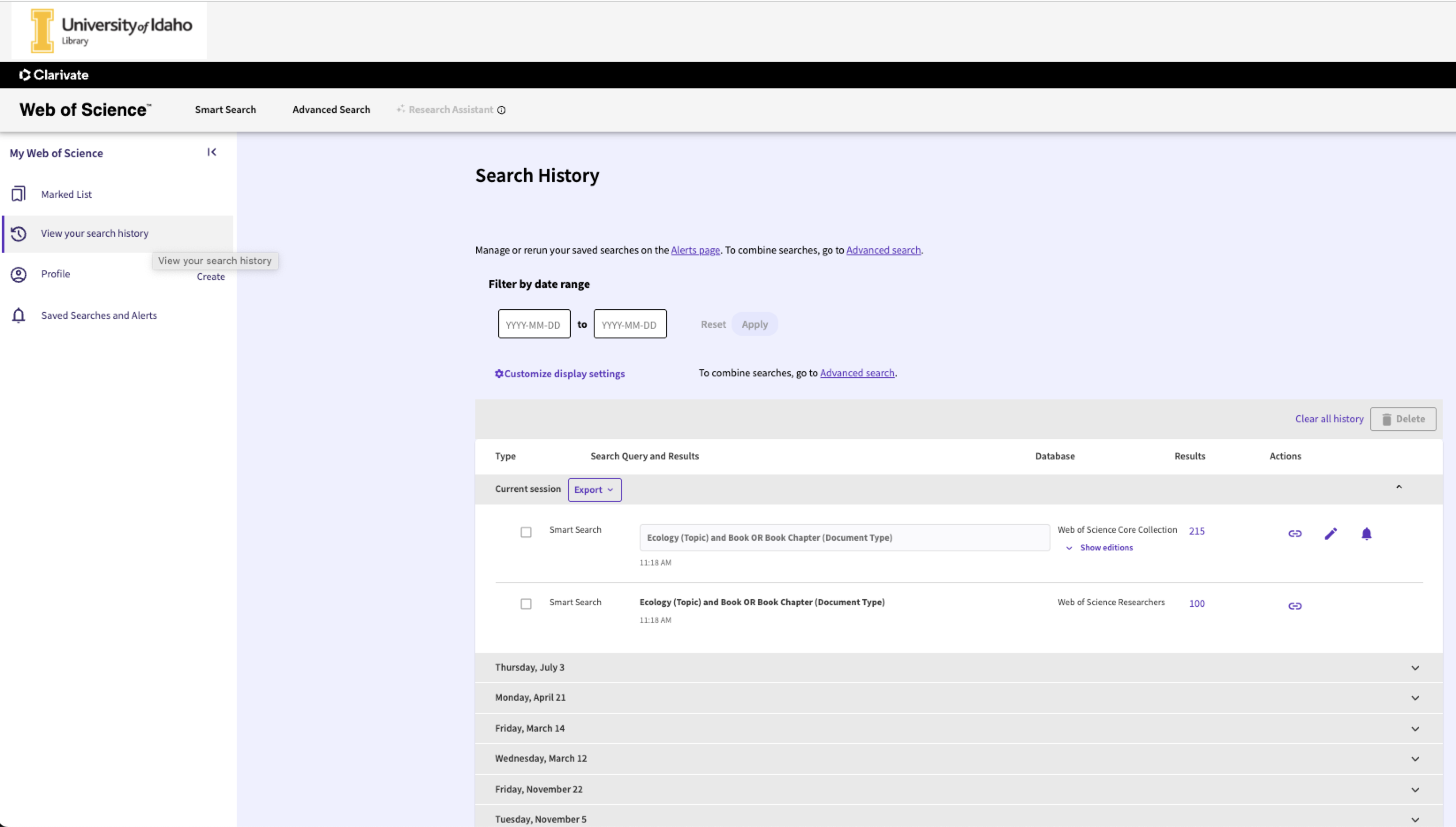Click the Results column header
The width and height of the screenshot is (1456, 827).
coord(1190,456)
